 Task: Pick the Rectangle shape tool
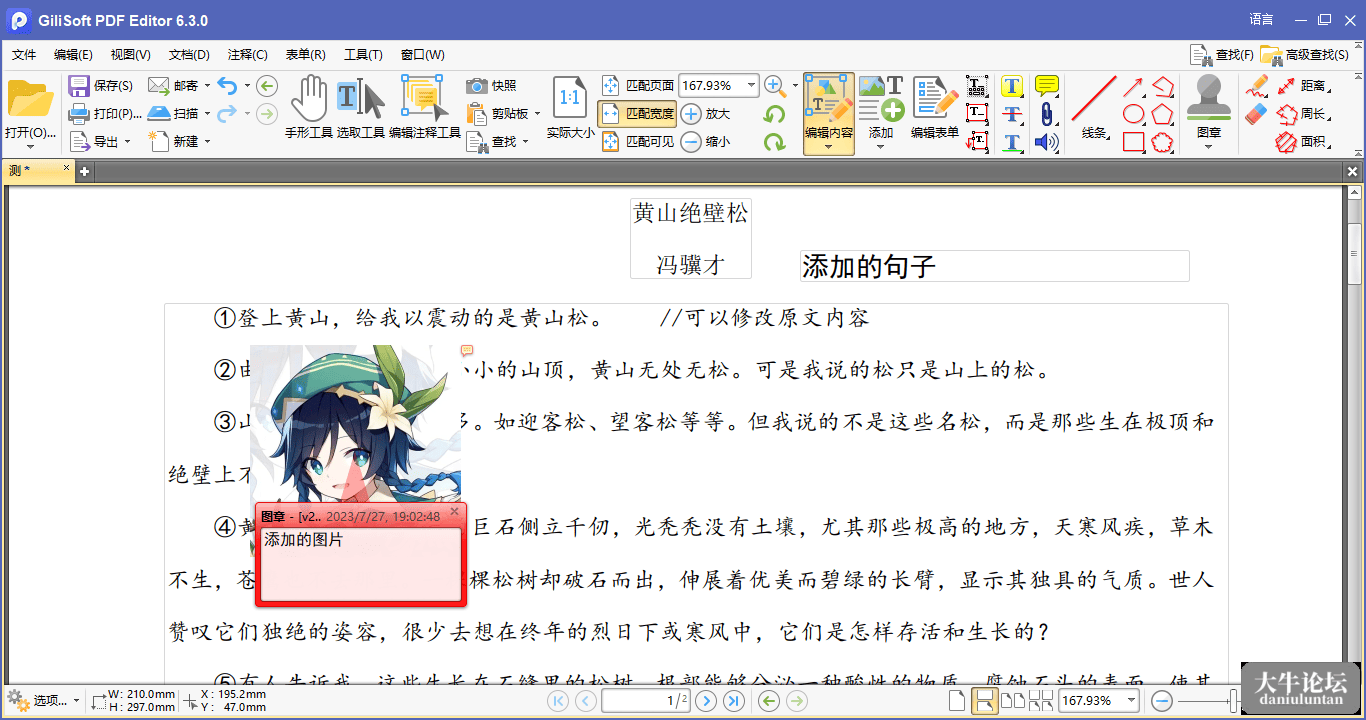1133,142
